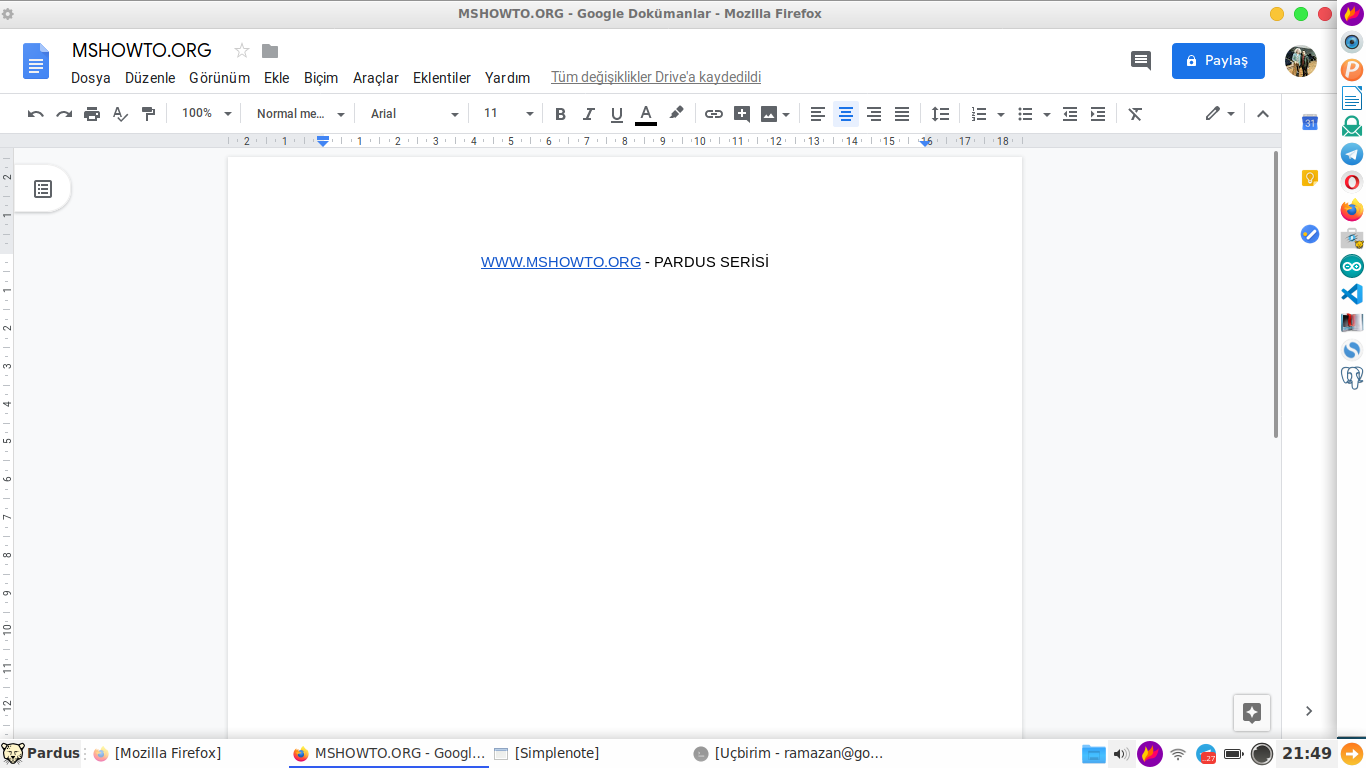
Task: Open the Düzenle menu
Action: [150, 78]
